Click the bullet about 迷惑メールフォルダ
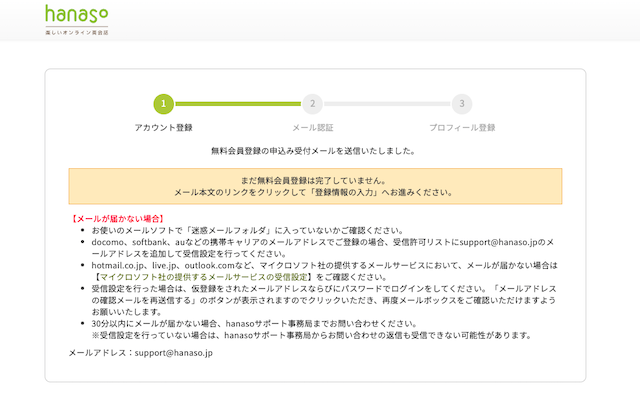The height and width of the screenshot is (403, 640). point(248,230)
